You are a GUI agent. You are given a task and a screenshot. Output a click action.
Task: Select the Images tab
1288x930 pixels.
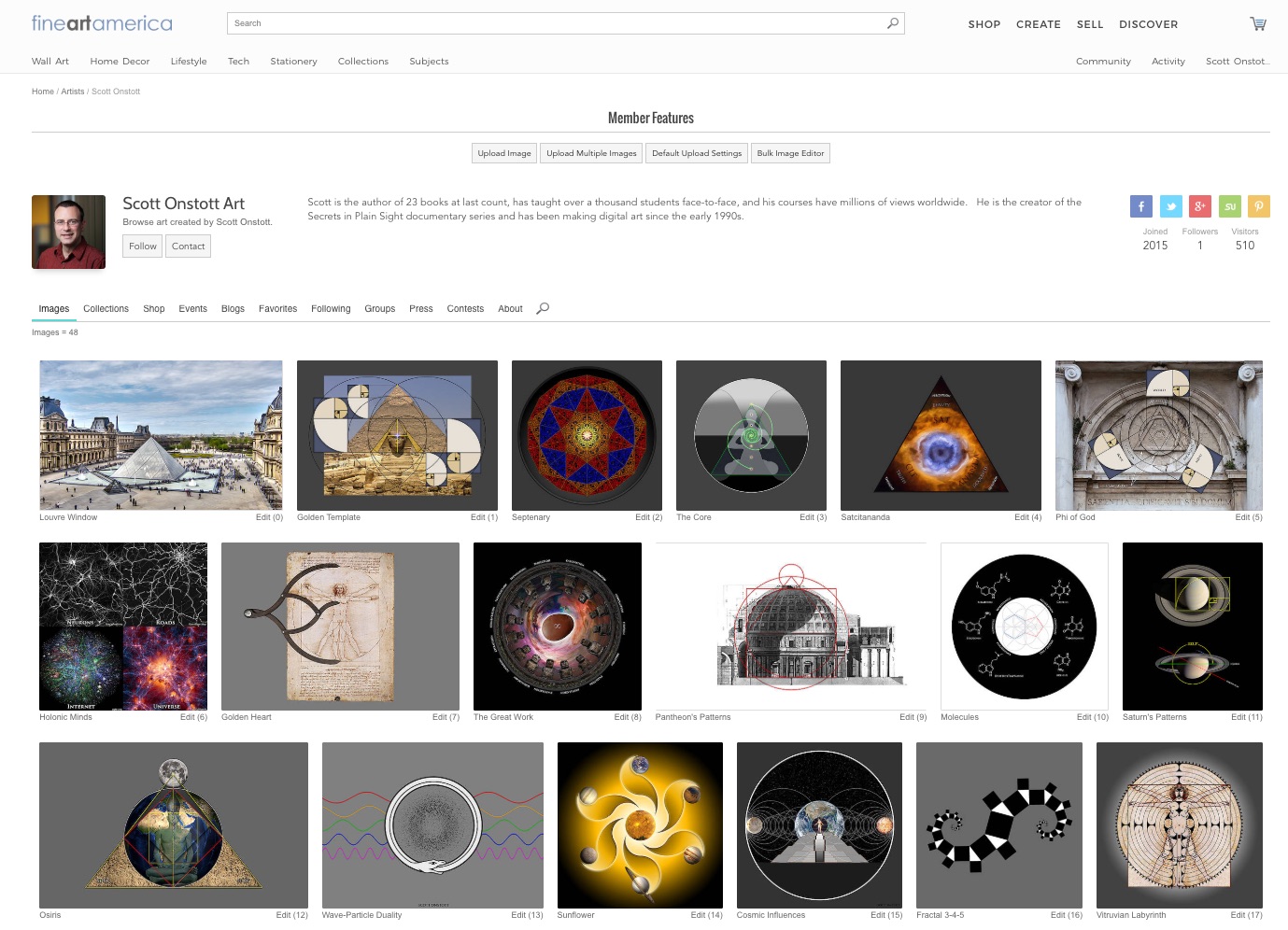(54, 309)
